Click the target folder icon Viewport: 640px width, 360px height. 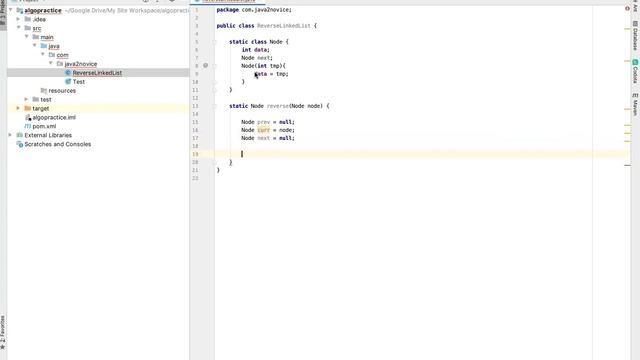coord(28,108)
